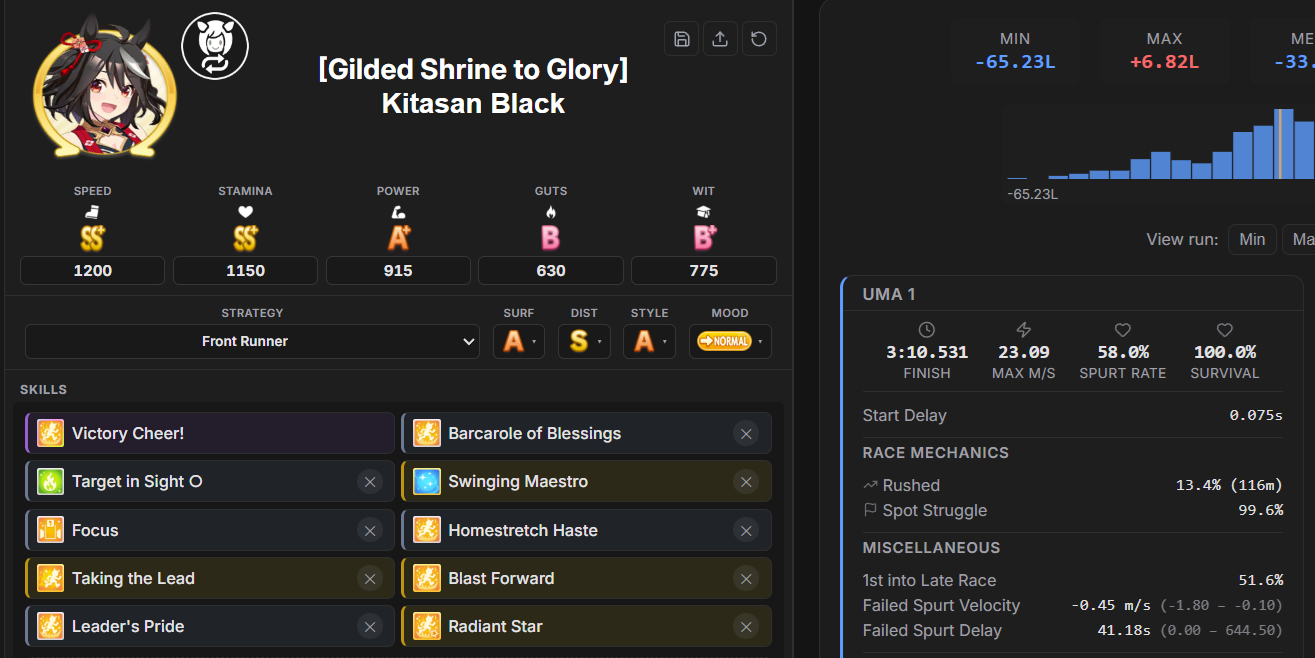The image size is (1315, 658).
Task: Click the Wit B+ rank icon
Action: tap(704, 237)
